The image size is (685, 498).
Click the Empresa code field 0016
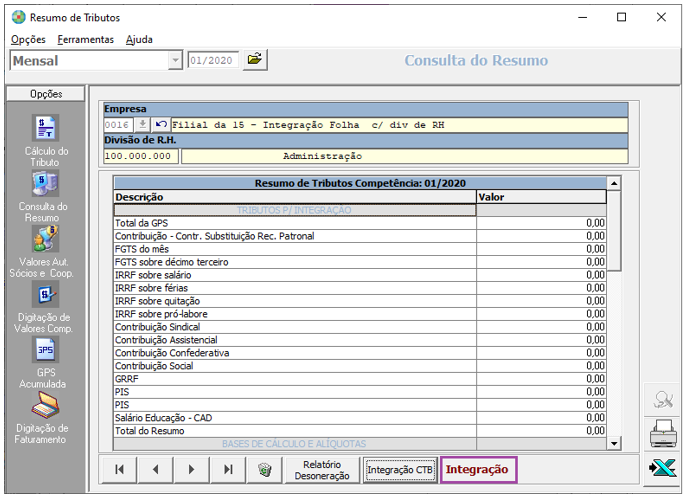[x=118, y=125]
